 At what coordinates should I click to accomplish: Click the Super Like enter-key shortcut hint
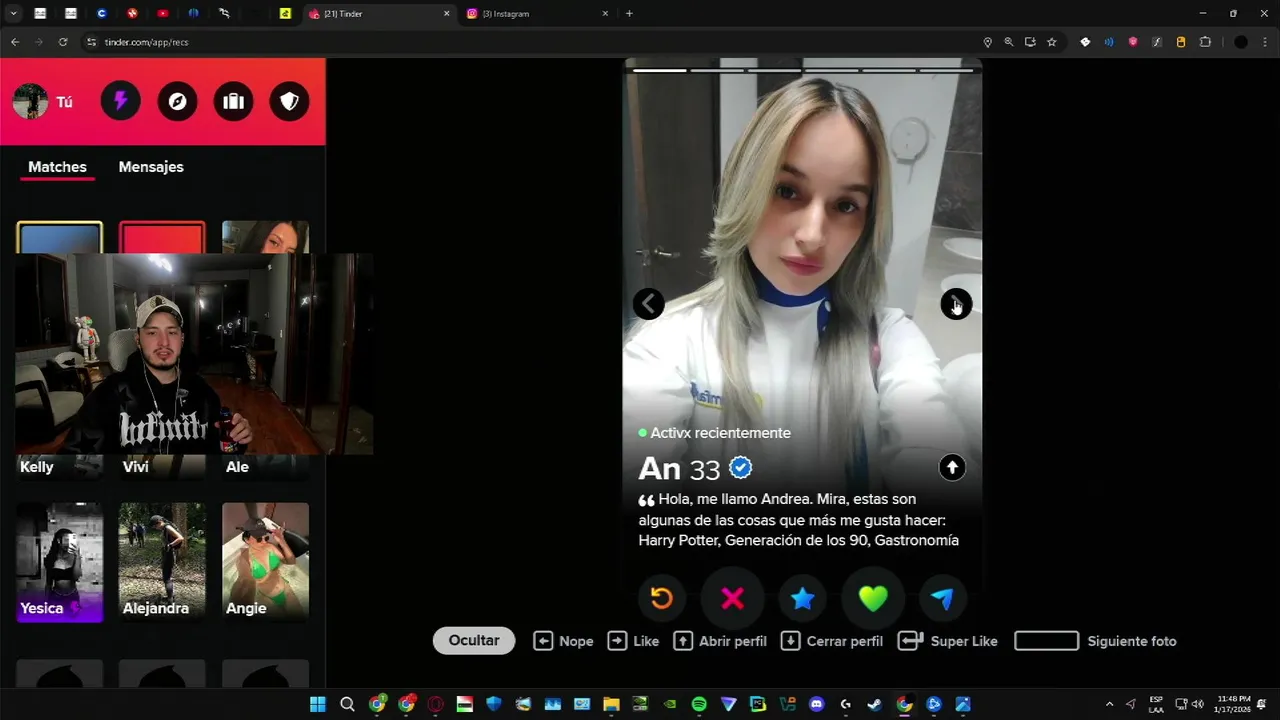[x=948, y=641]
